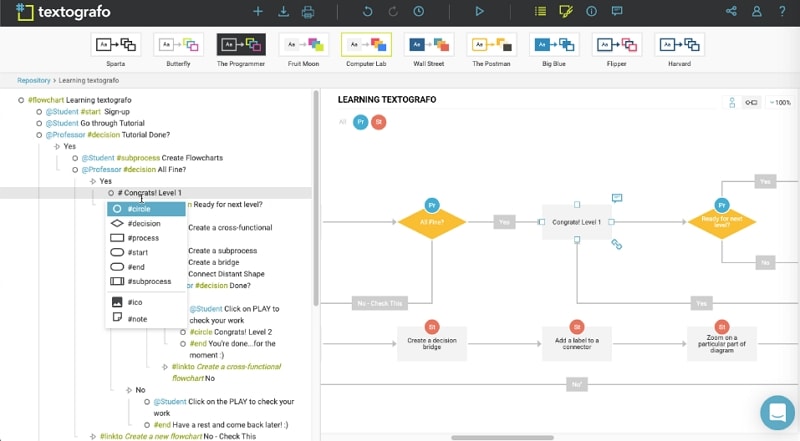Viewport: 800px width, 441px height.
Task: Choose #note from shape menu
Action: click(x=146, y=318)
